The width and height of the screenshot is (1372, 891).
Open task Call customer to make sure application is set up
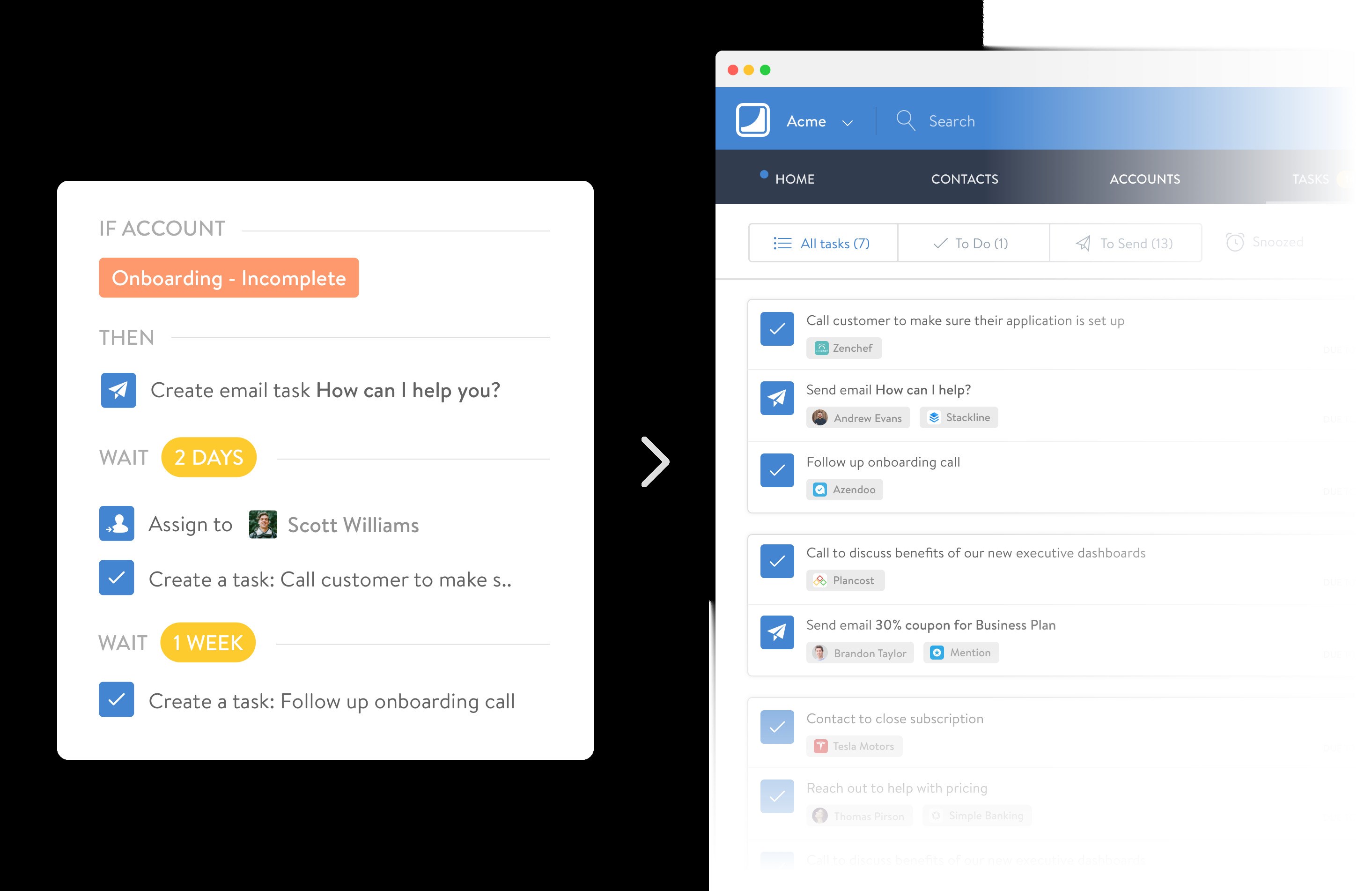[965, 320]
